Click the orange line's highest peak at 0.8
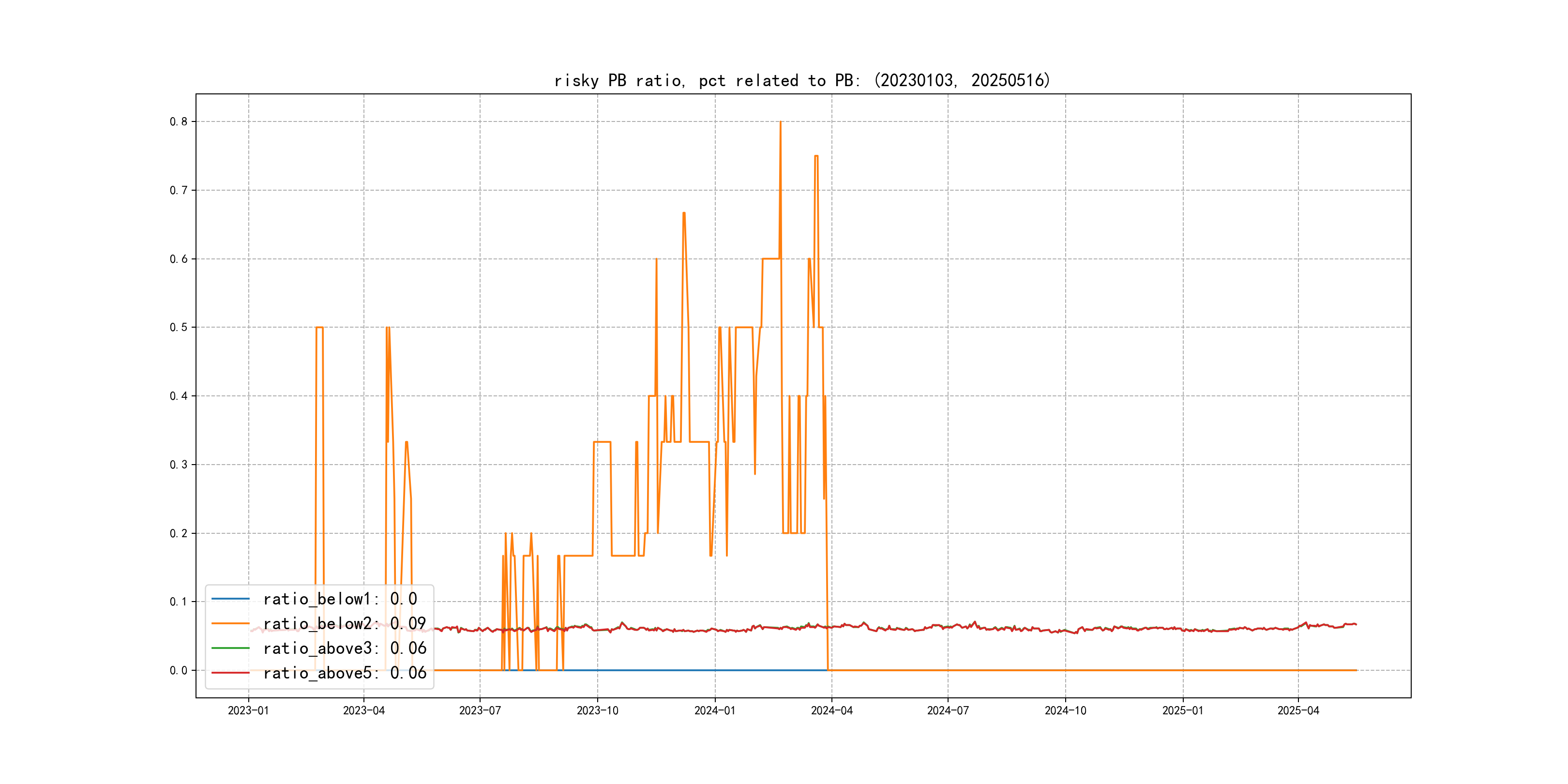Viewport: 1568px width, 784px height. (x=780, y=122)
